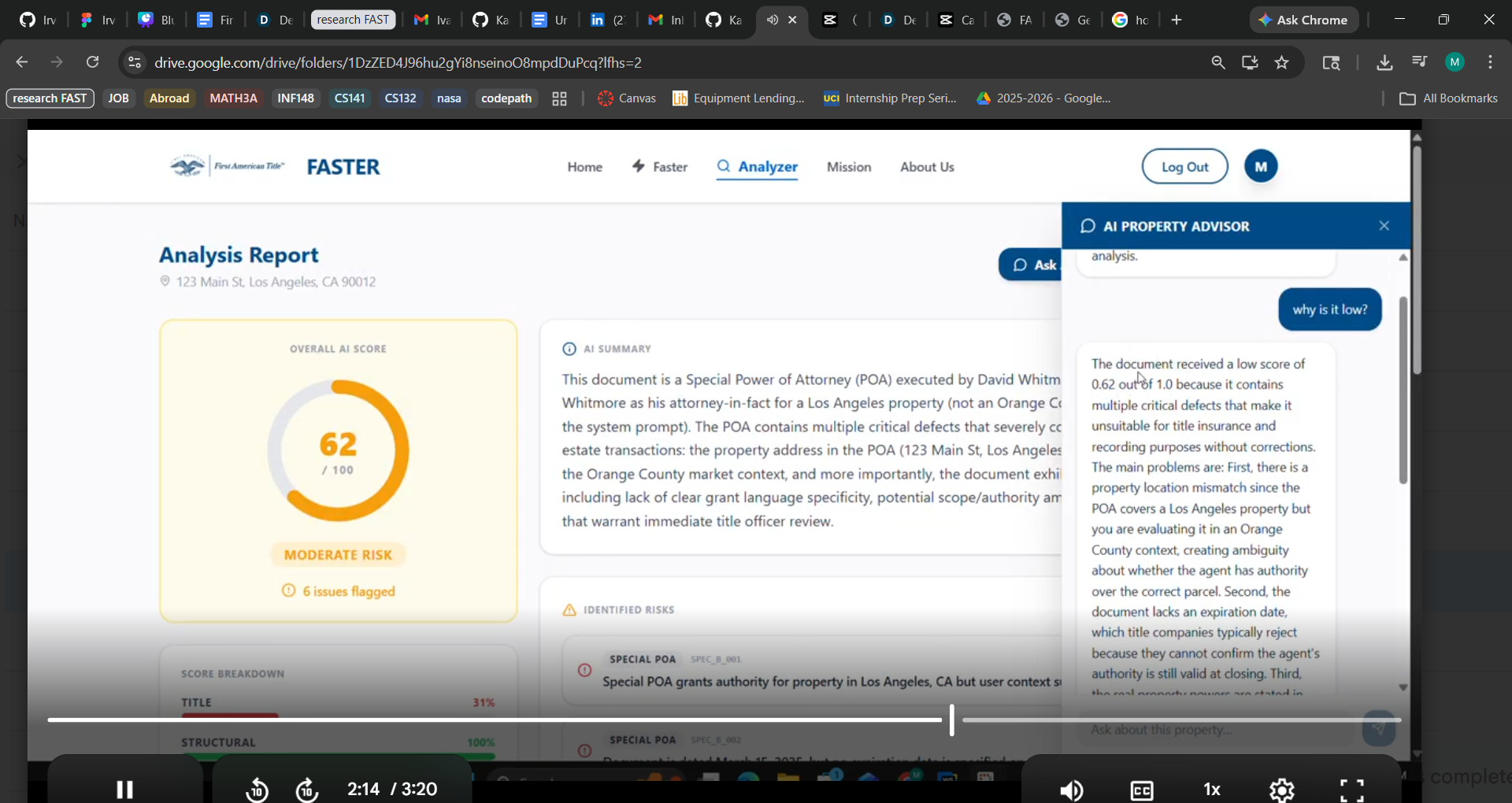The height and width of the screenshot is (803, 1512).
Task: Open the Chrome downloads icon
Action: point(1384,62)
